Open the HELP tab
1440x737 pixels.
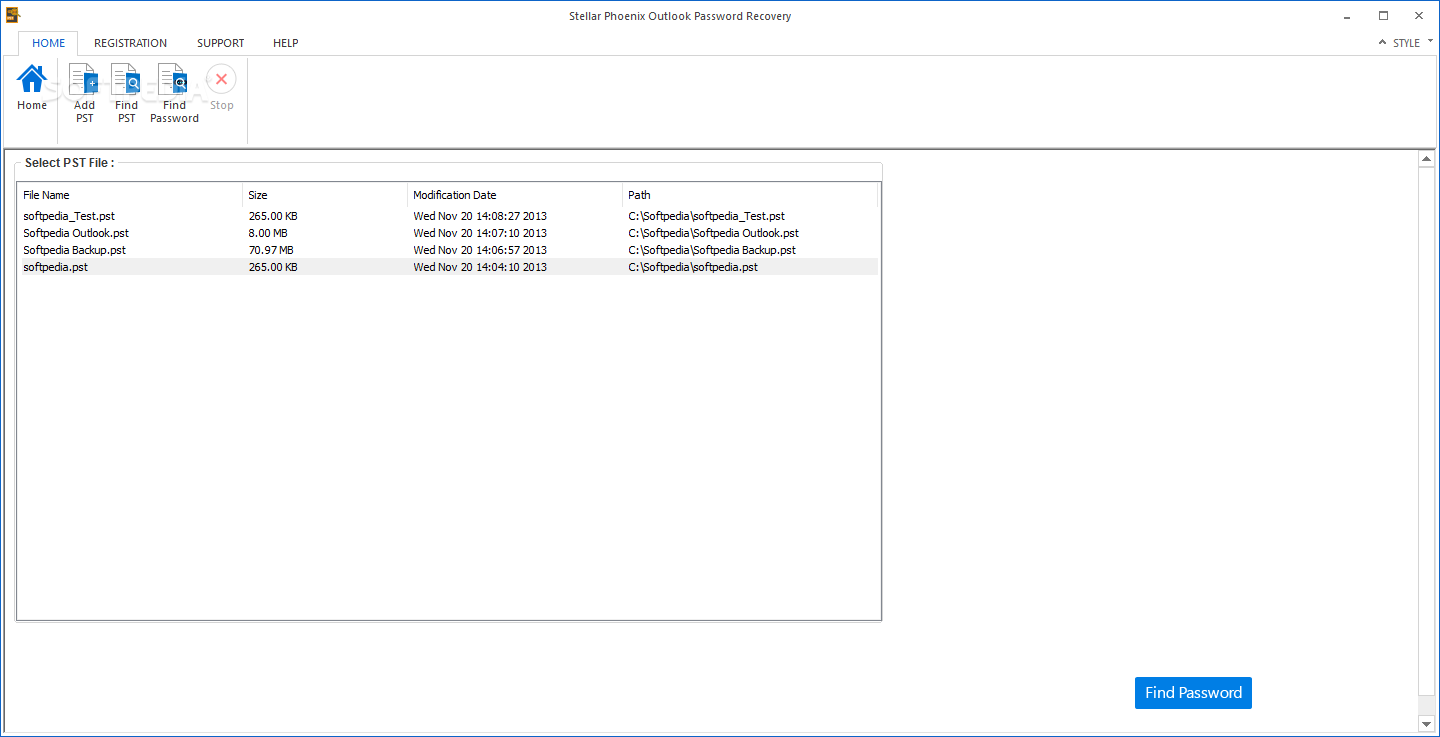[286, 43]
